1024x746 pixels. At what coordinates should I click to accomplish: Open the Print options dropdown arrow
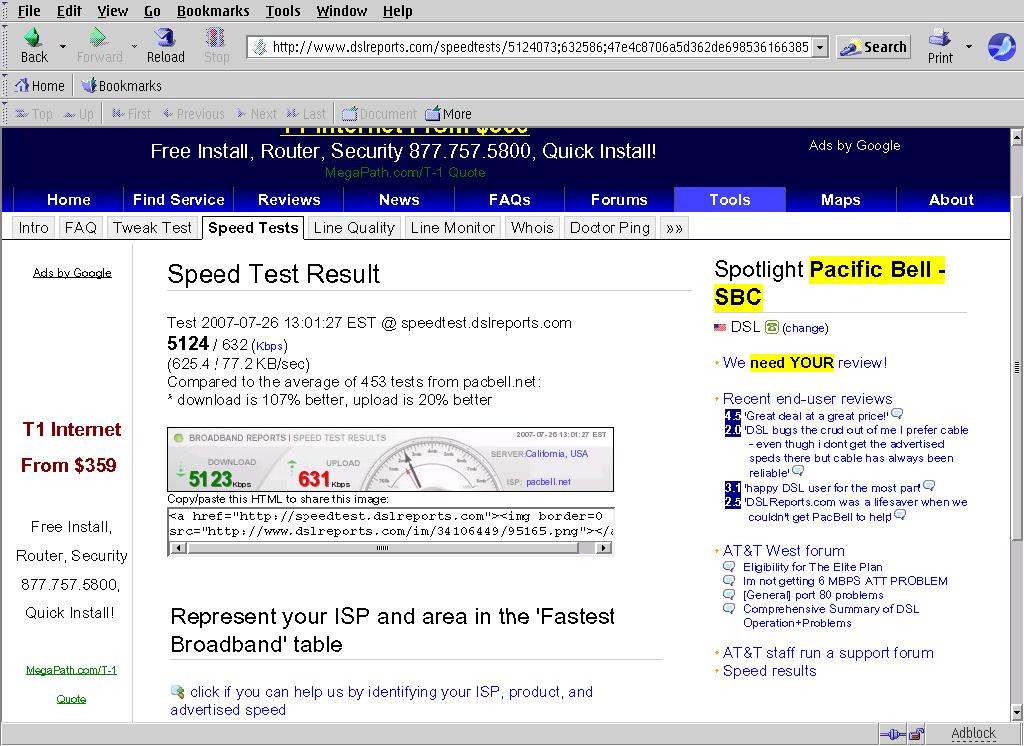968,47
